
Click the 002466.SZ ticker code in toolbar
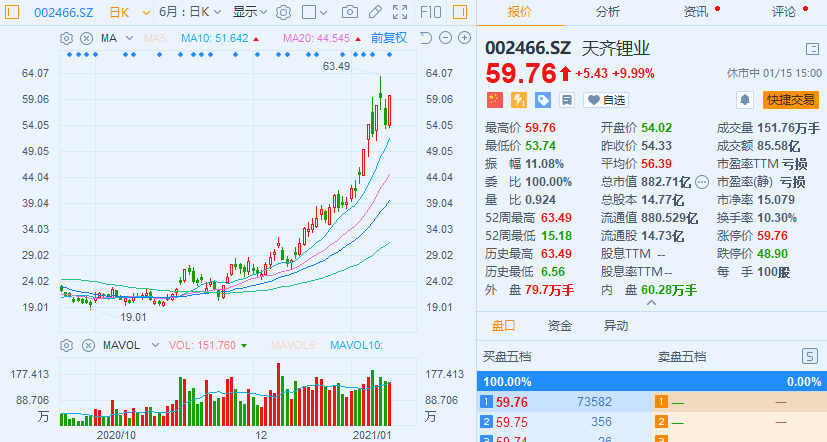tap(63, 12)
